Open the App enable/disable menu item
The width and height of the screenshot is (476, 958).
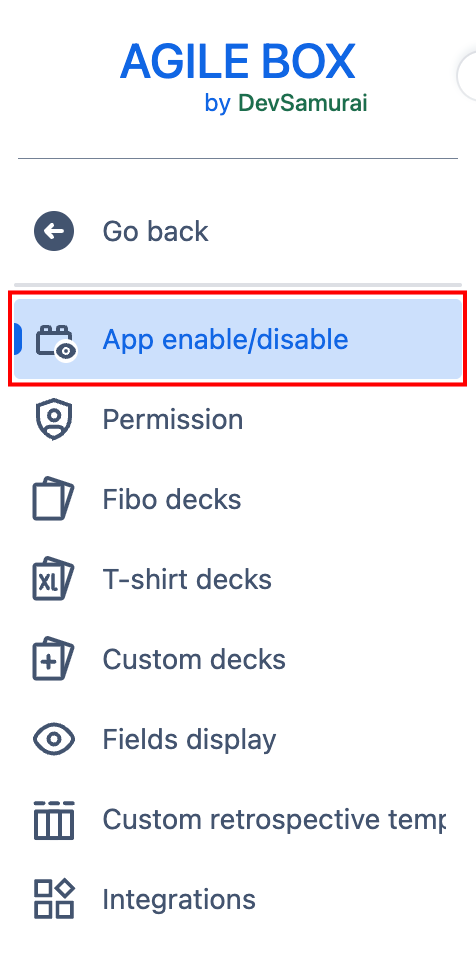(238, 339)
